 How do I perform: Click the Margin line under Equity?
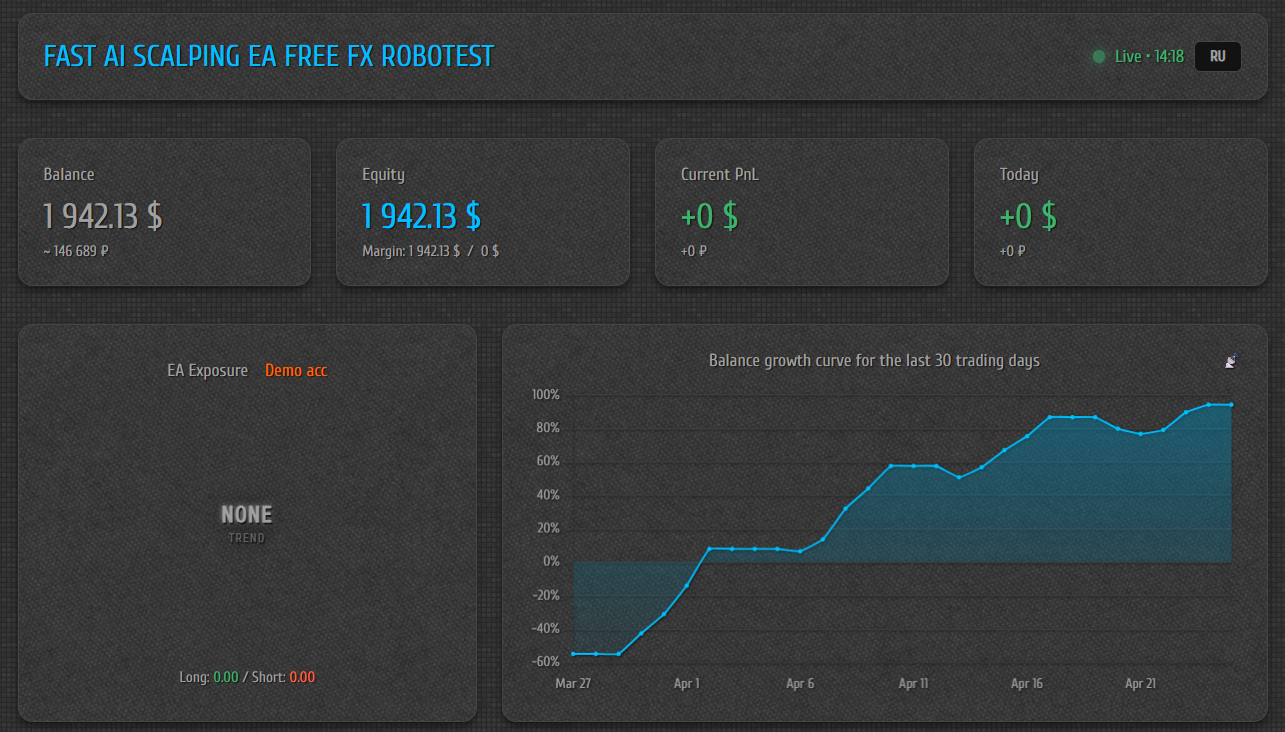(430, 252)
